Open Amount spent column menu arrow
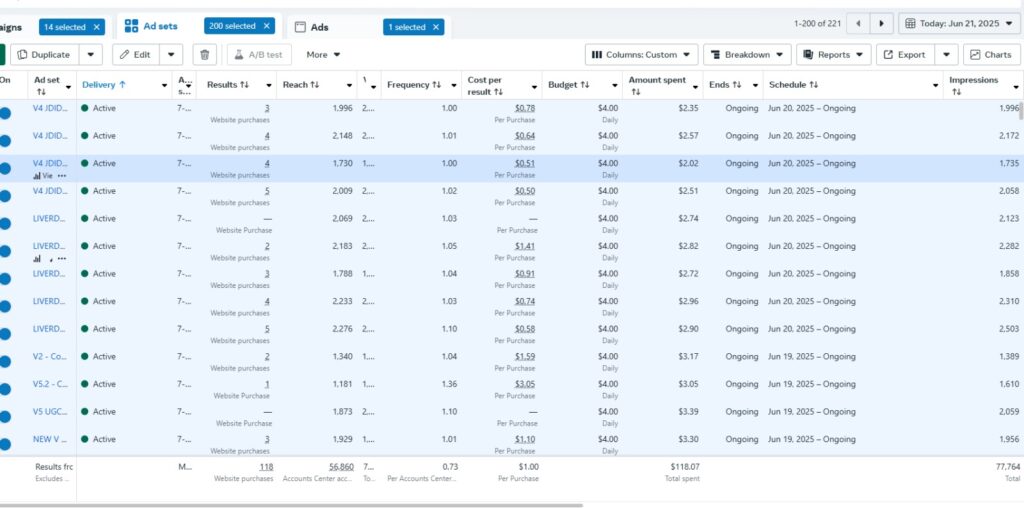This screenshot has height=508, width=1024. pos(695,86)
